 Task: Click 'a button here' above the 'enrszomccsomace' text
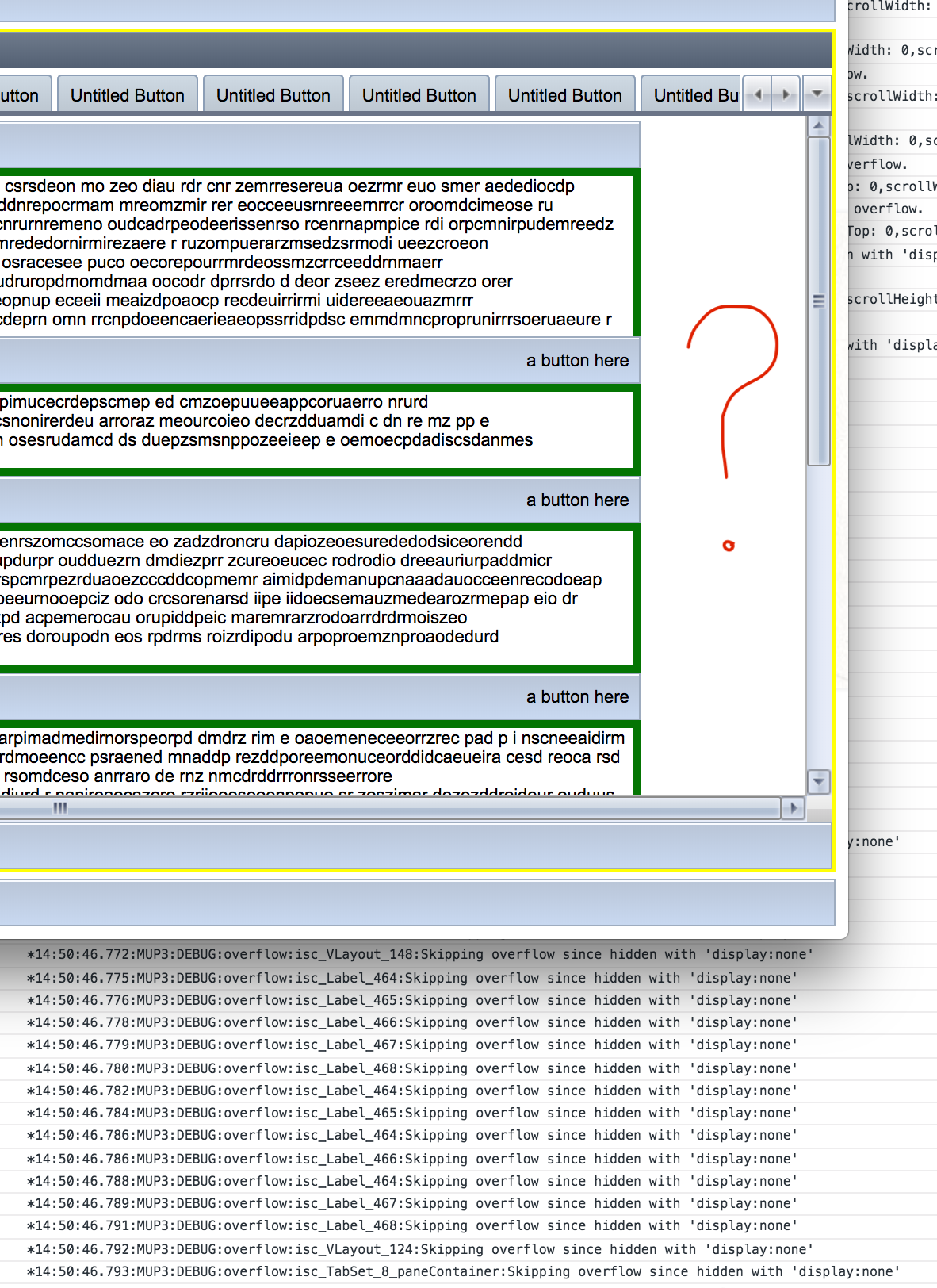577,500
